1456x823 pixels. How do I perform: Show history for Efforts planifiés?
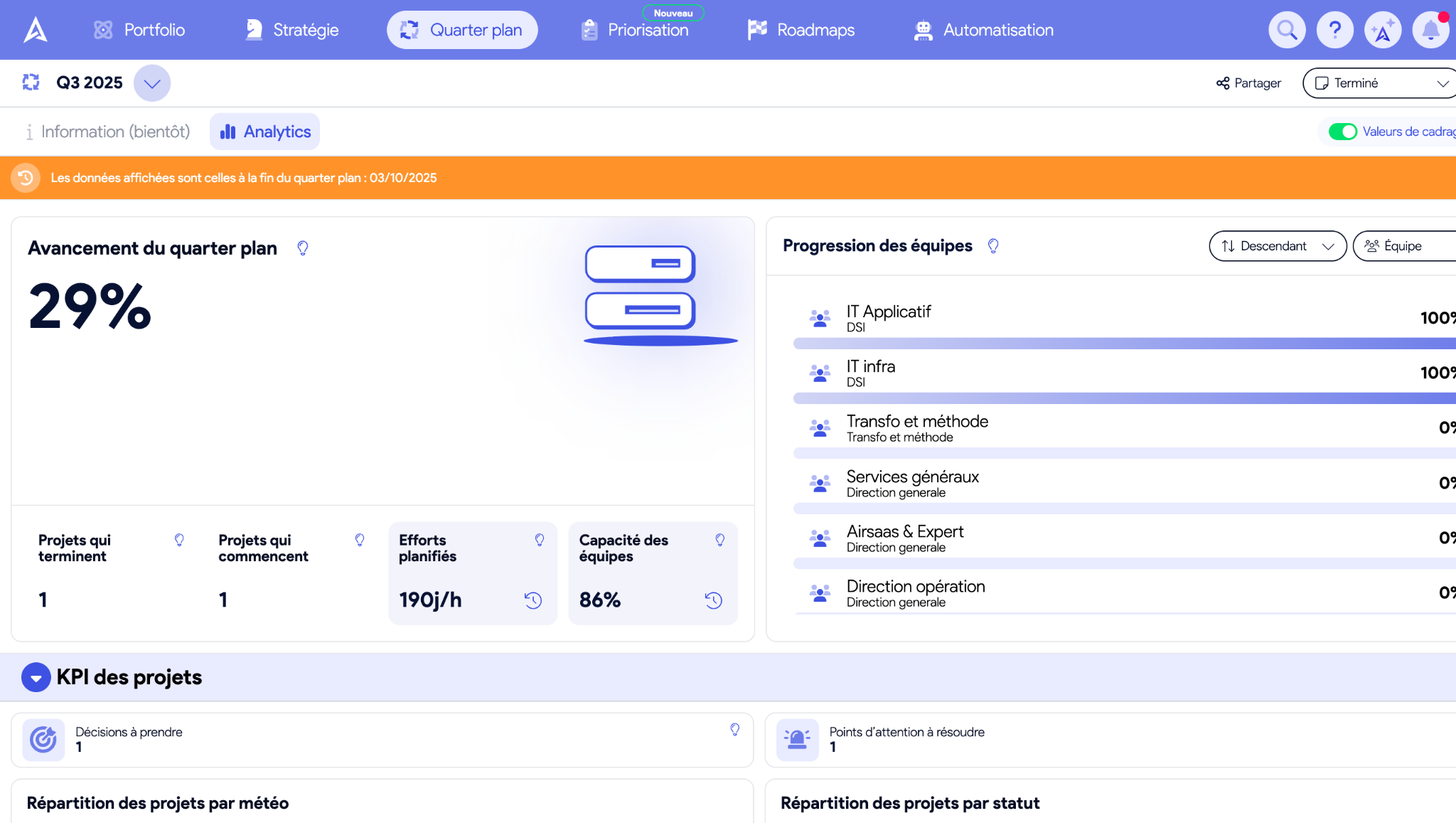tap(533, 600)
